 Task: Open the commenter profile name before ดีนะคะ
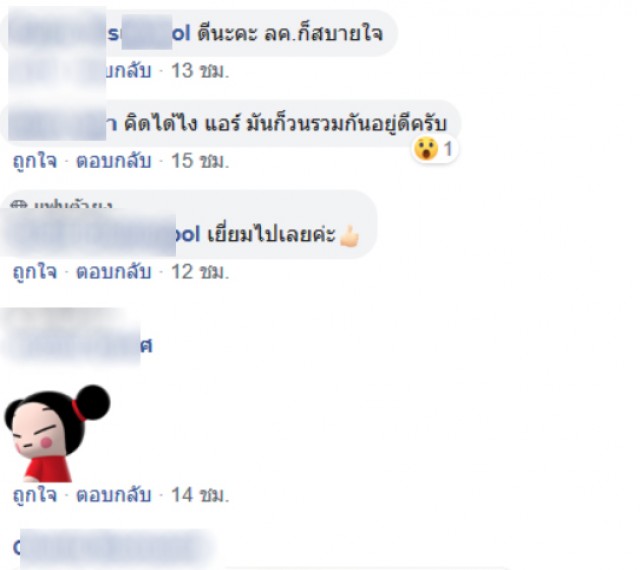99,33
